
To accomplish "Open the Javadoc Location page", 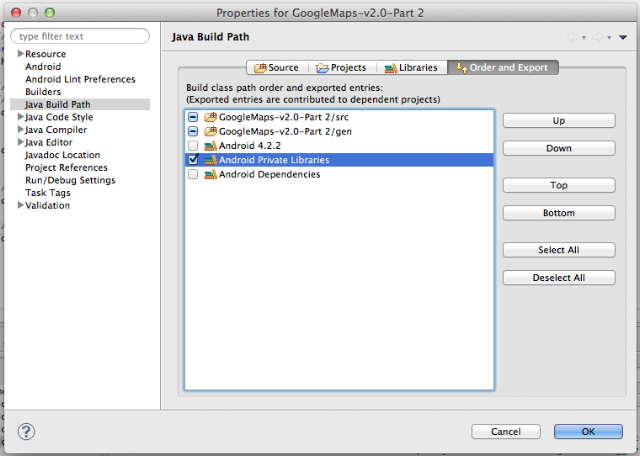I will click(62, 155).
